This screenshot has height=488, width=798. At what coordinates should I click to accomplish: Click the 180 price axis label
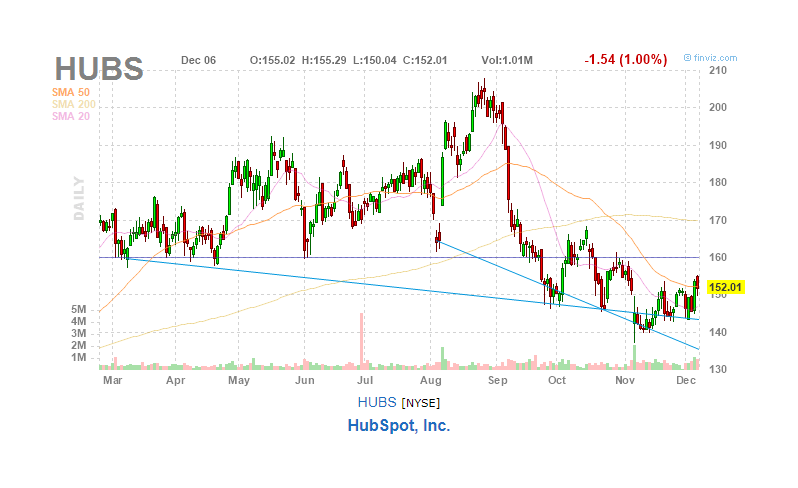click(718, 182)
